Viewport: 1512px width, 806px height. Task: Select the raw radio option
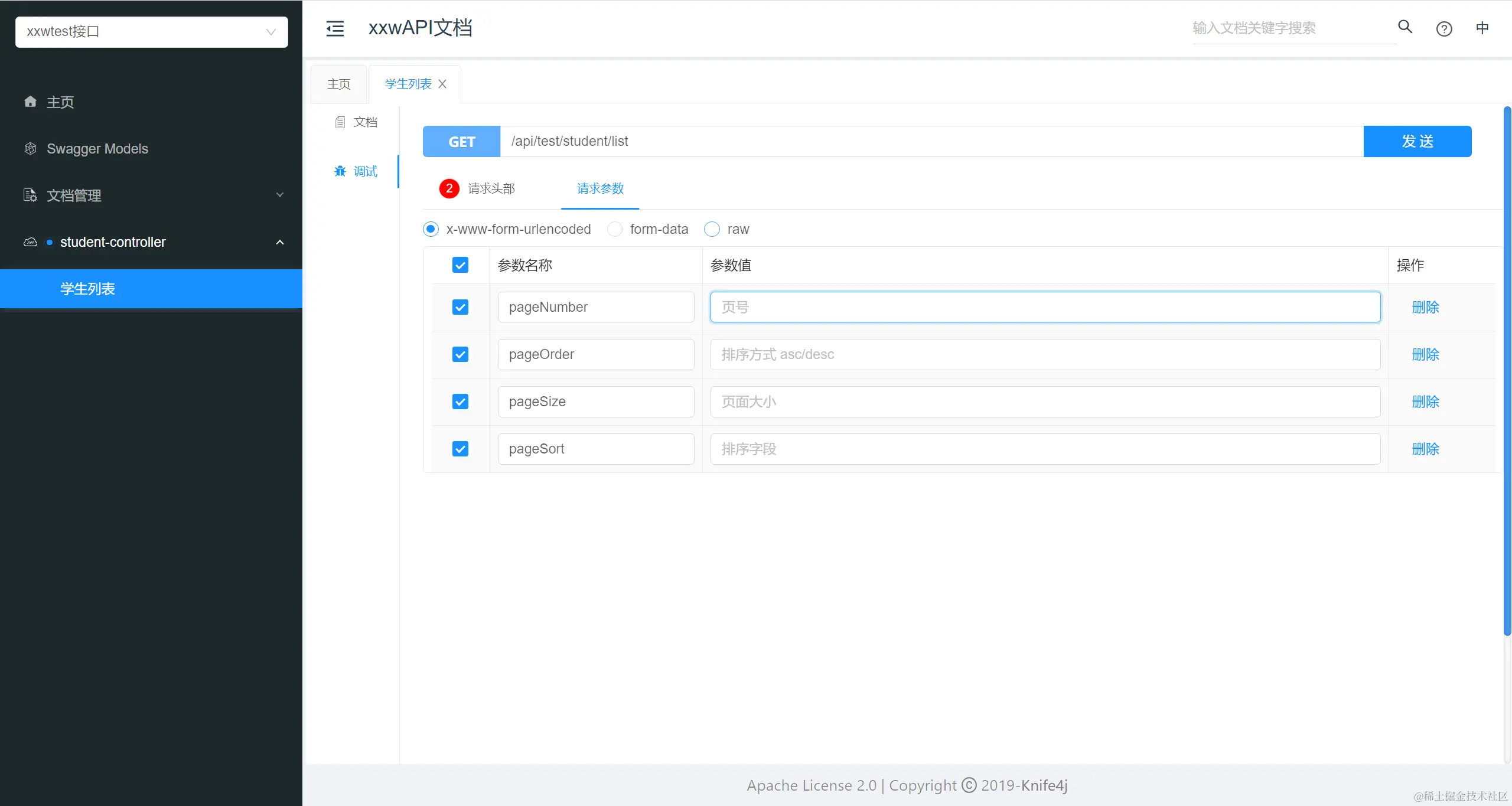[712, 229]
